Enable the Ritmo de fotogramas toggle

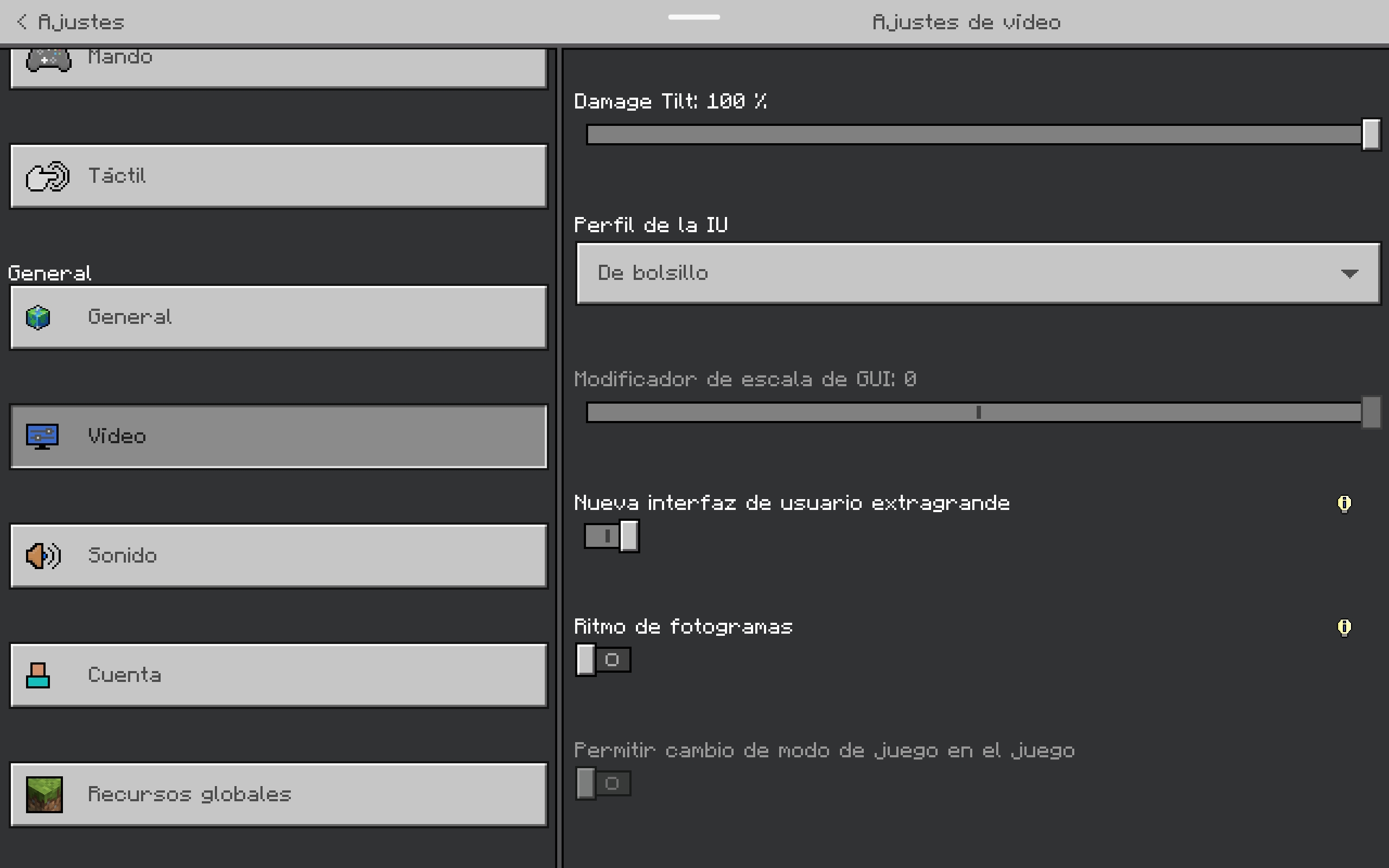click(603, 660)
